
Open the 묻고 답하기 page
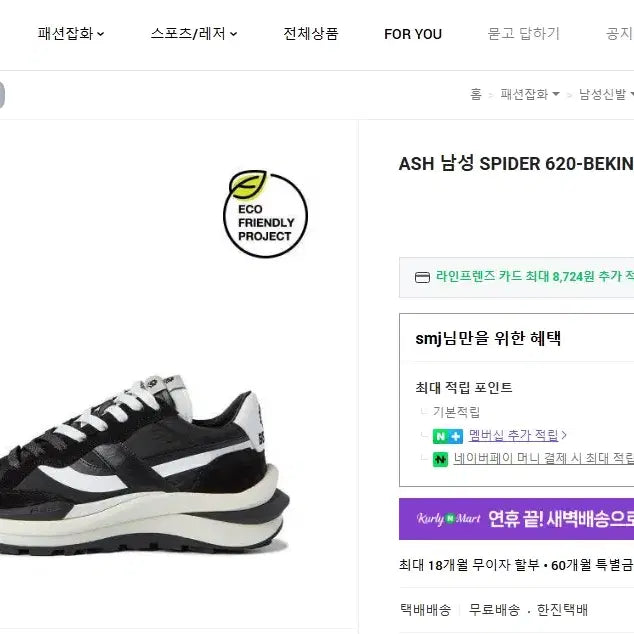pos(523,34)
